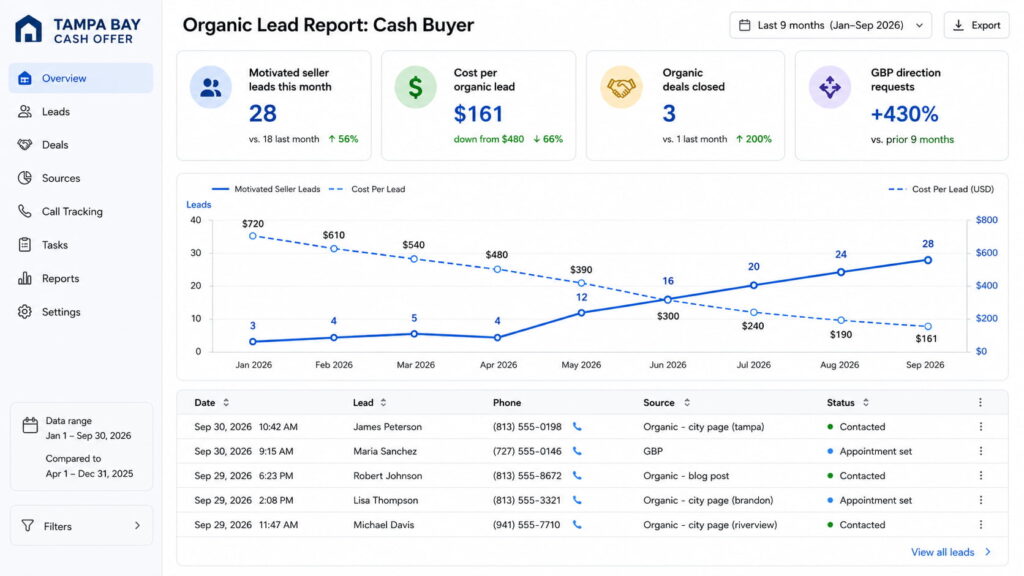Click the GBP source cell
The height and width of the screenshot is (576, 1024).
(x=652, y=451)
